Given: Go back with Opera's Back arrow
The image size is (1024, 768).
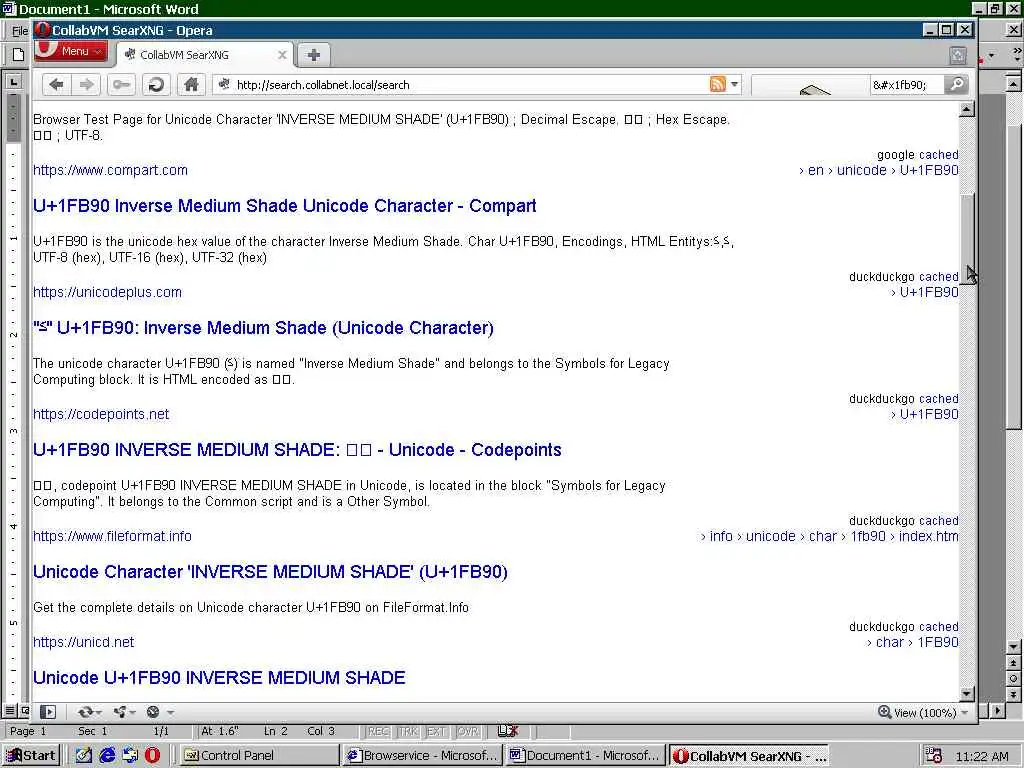Looking at the screenshot, I should [x=57, y=84].
